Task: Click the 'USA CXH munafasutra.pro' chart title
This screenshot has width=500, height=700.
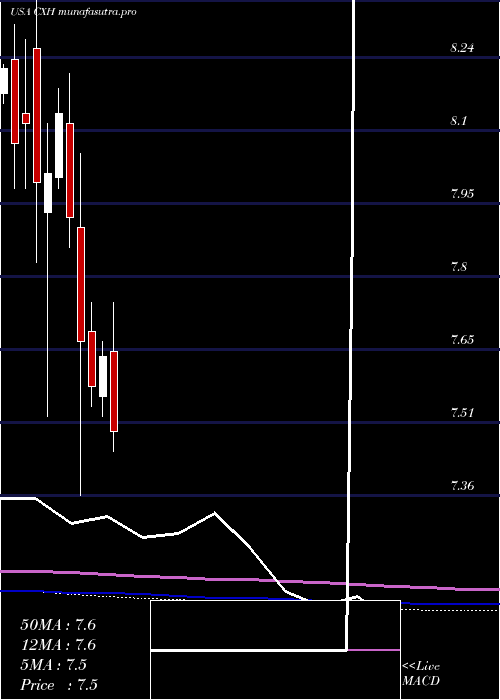Action: [74, 12]
